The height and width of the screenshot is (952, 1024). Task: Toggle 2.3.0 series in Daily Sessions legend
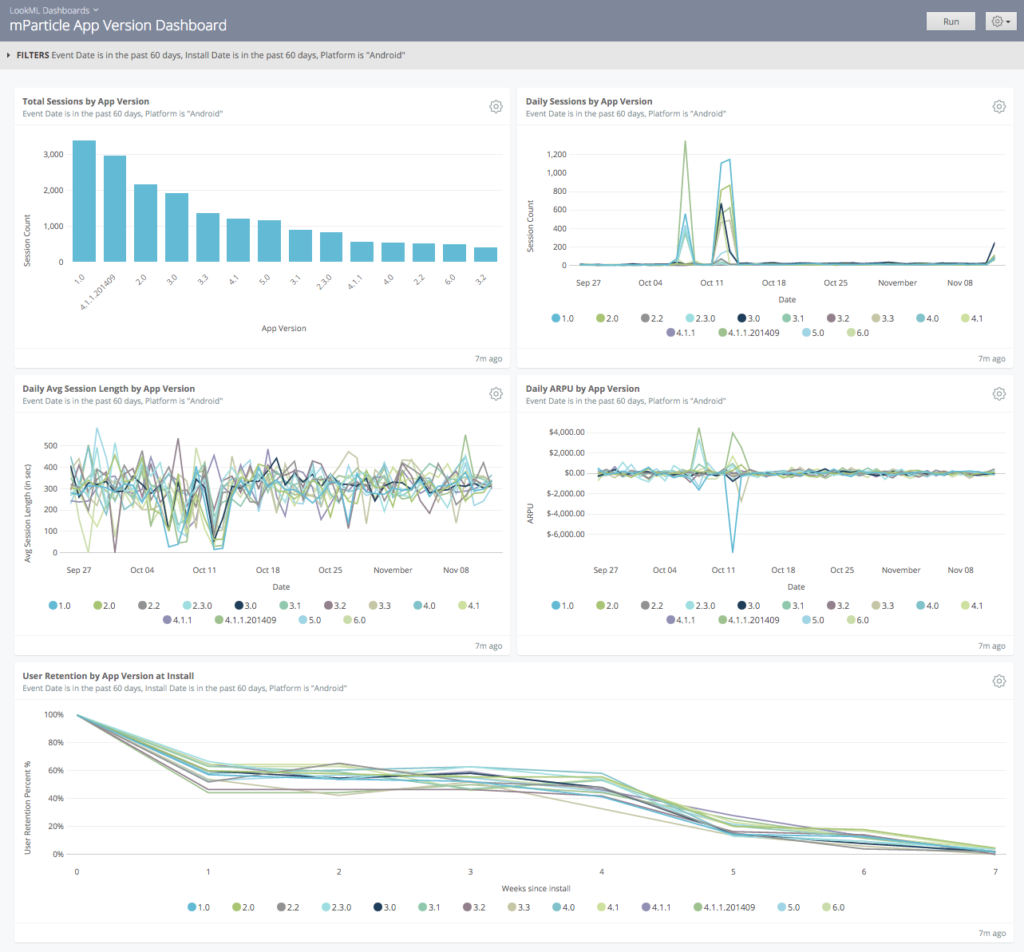[700, 319]
